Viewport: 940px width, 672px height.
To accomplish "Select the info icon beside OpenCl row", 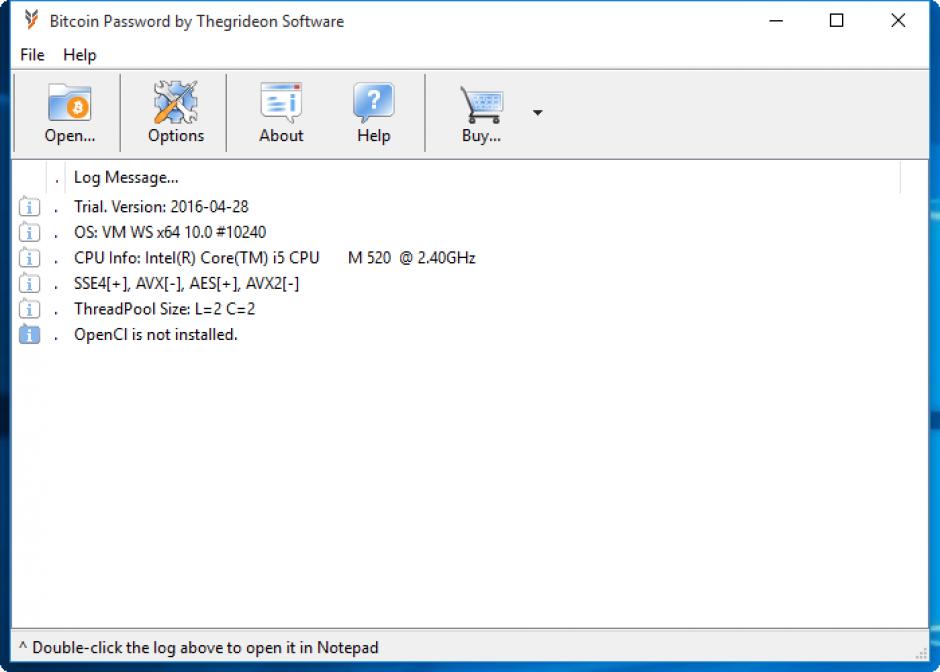I will pos(29,335).
